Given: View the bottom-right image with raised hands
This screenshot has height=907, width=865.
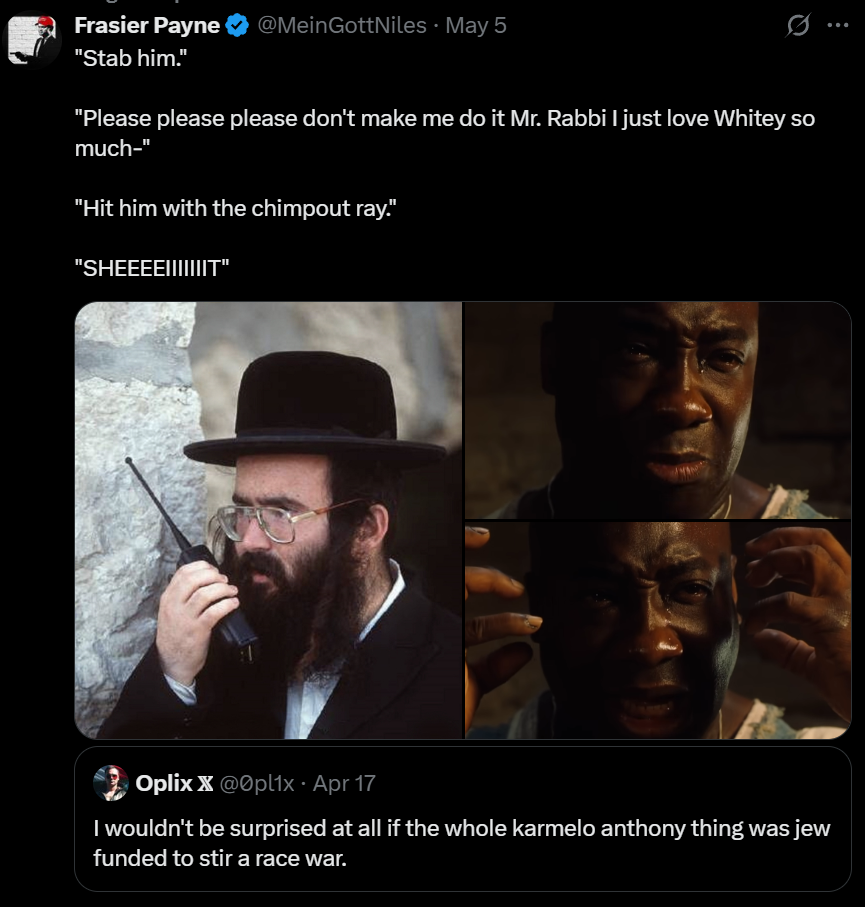Looking at the screenshot, I should pos(657,630).
